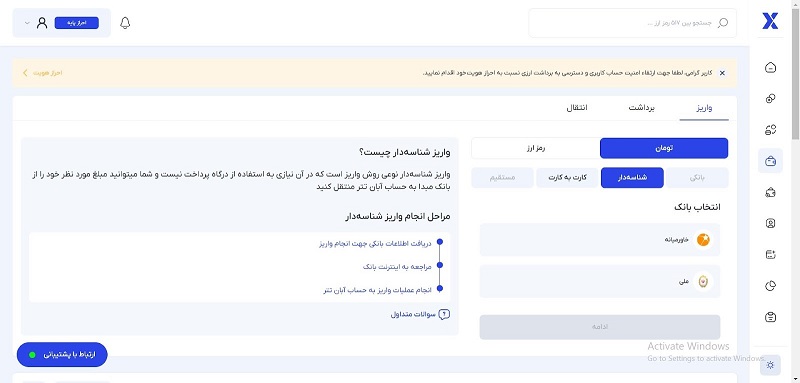The image size is (800, 383).
Task: Click the واریز شناسه‌دار چیست heading
Action: [x=405, y=152]
